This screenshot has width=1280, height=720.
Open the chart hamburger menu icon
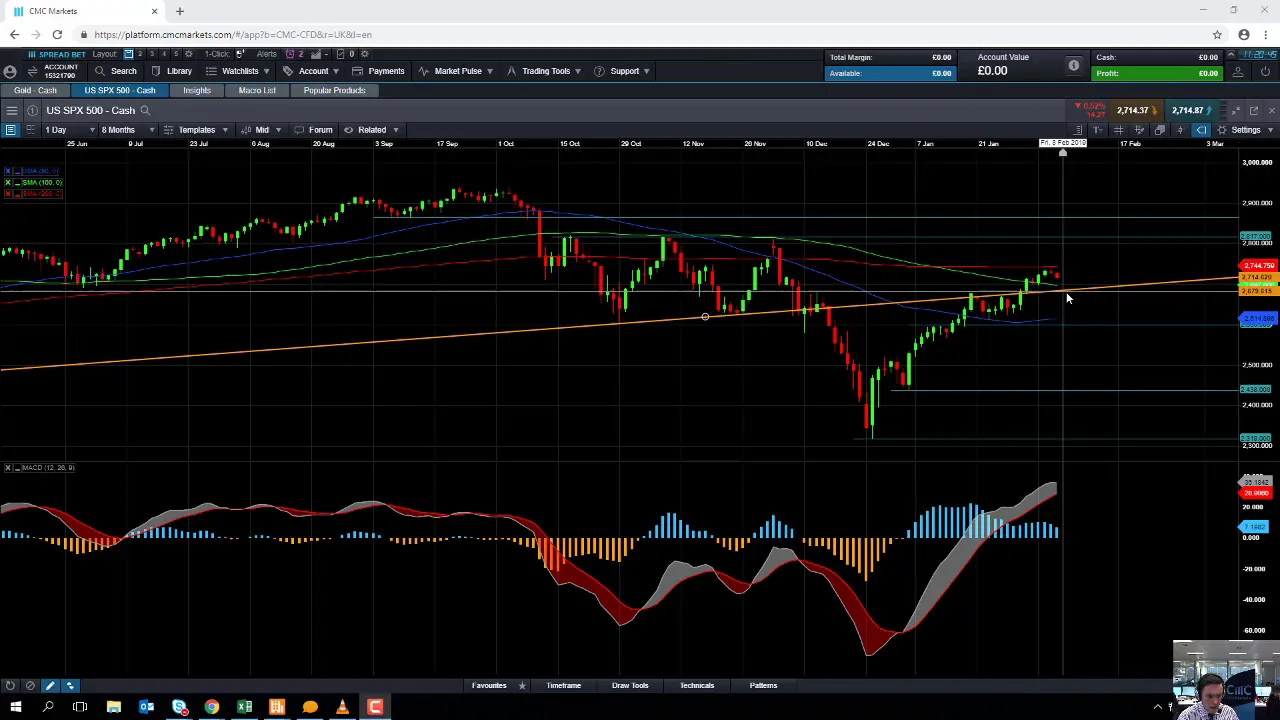click(11, 110)
